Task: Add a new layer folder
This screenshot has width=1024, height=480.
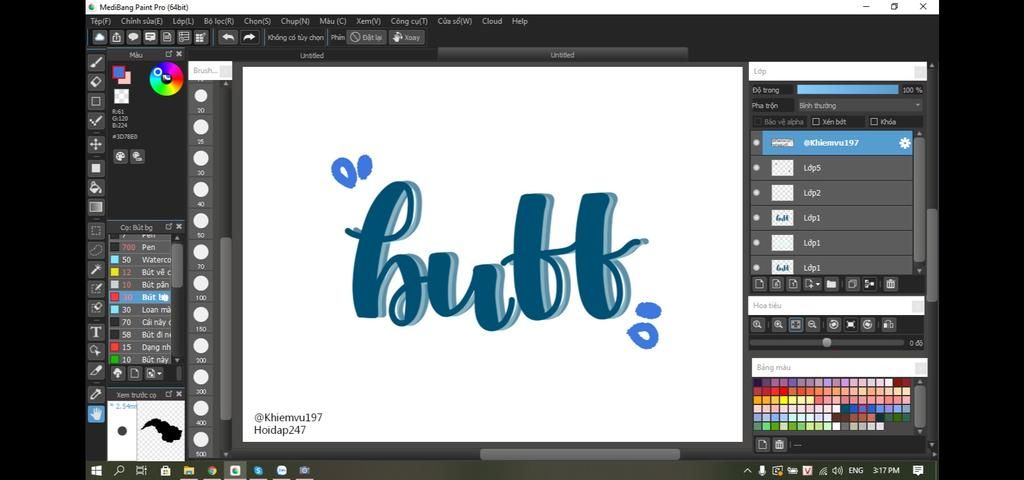Action: [x=831, y=284]
